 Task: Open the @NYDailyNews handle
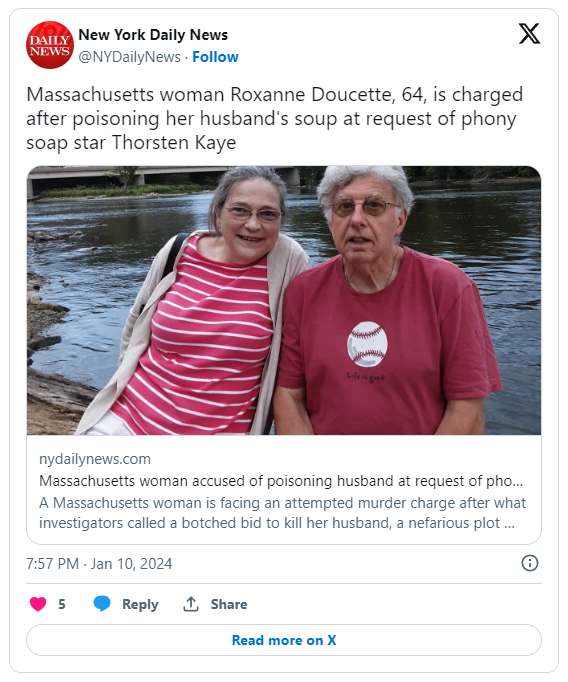point(129,57)
